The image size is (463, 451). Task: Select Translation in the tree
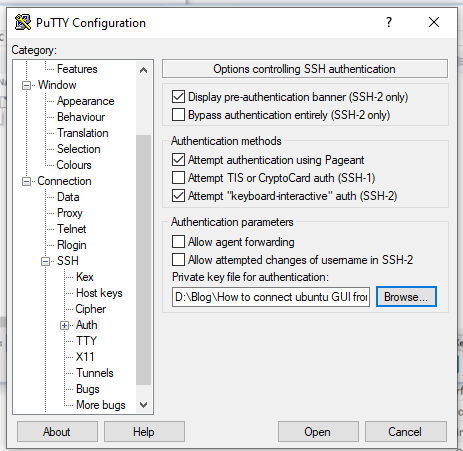[x=83, y=133]
